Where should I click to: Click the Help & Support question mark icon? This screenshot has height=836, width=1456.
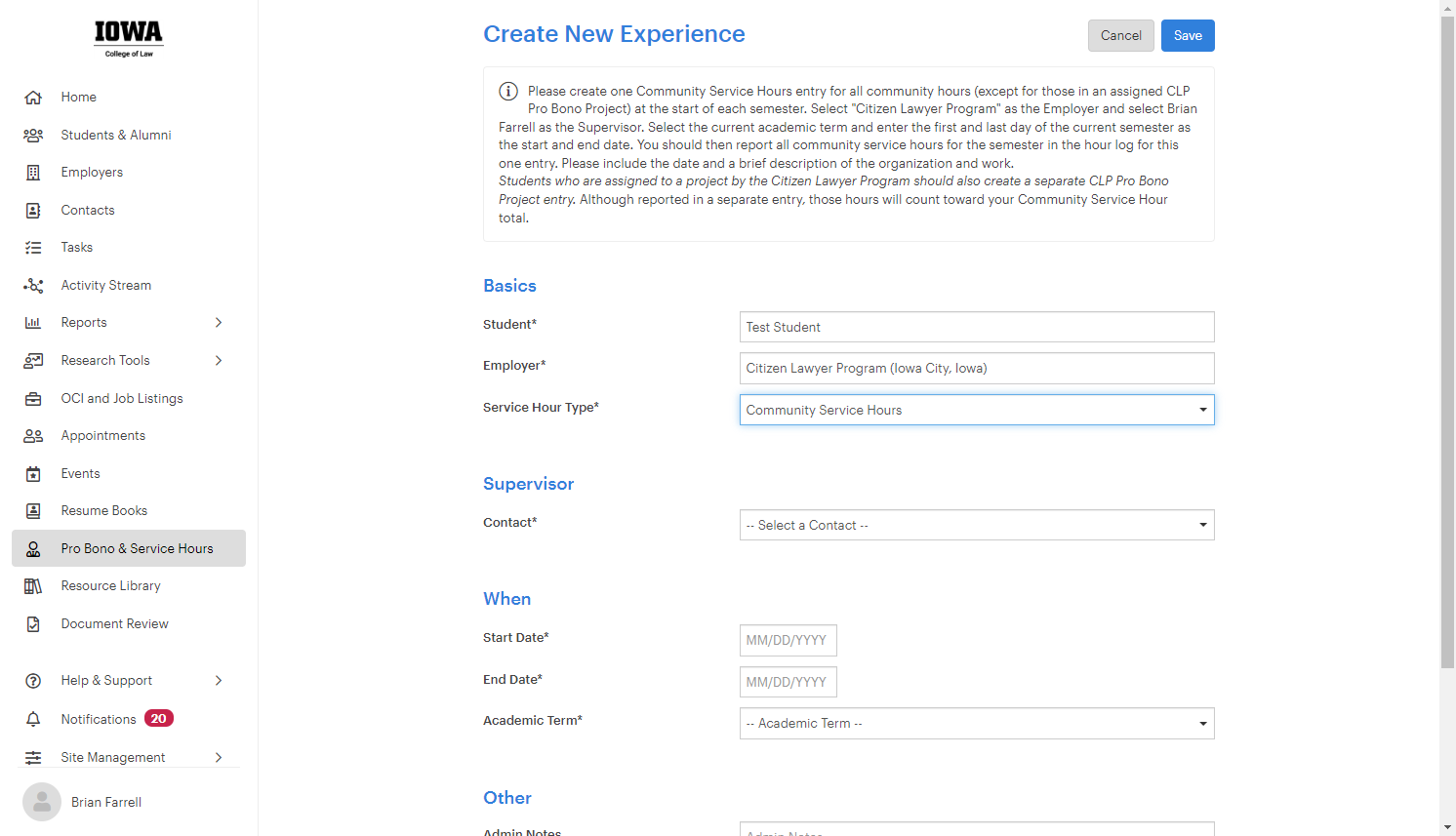click(33, 681)
